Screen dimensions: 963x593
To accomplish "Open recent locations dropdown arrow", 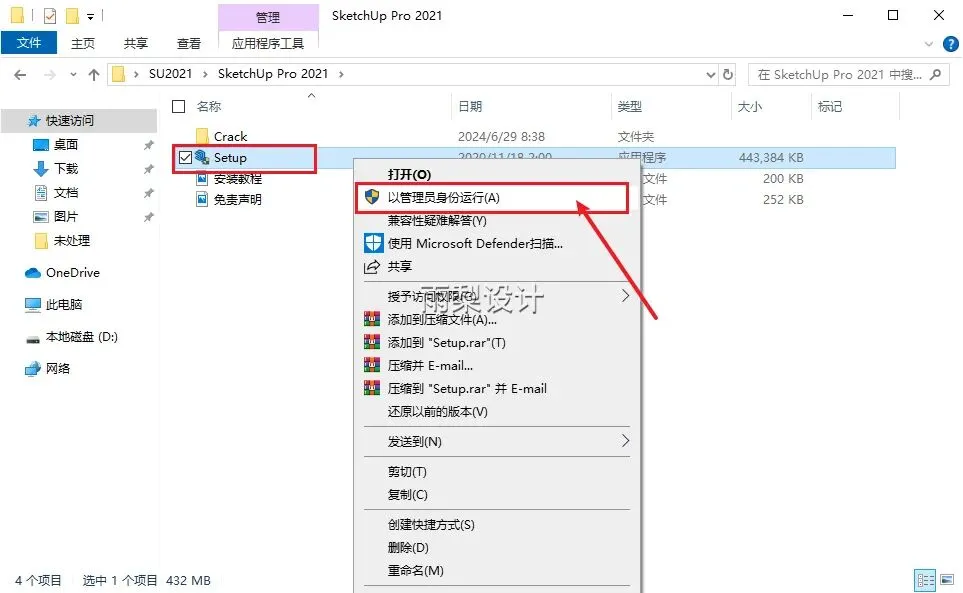I will click(x=73, y=75).
